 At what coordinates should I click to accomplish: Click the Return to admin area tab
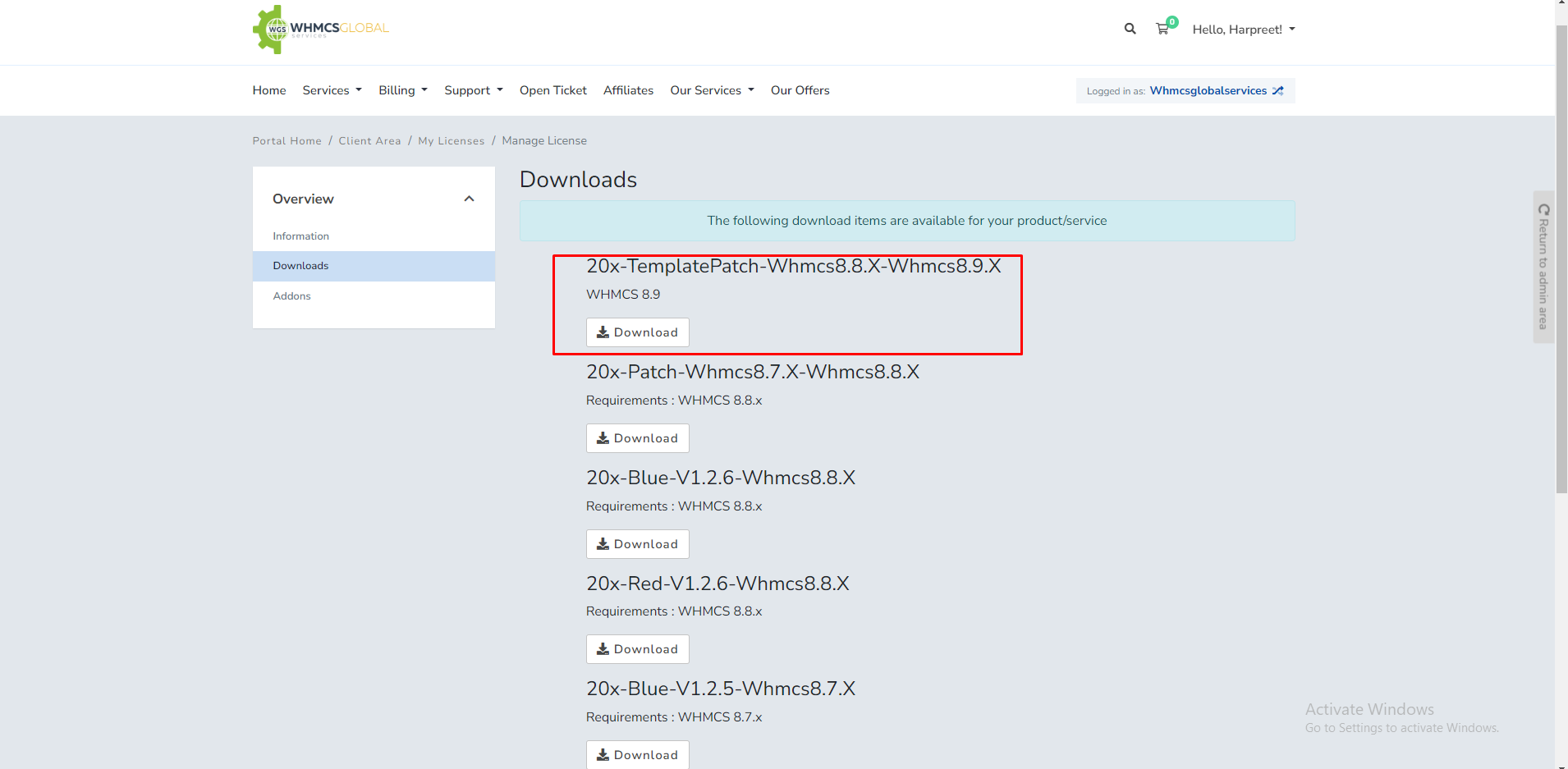(x=1543, y=267)
